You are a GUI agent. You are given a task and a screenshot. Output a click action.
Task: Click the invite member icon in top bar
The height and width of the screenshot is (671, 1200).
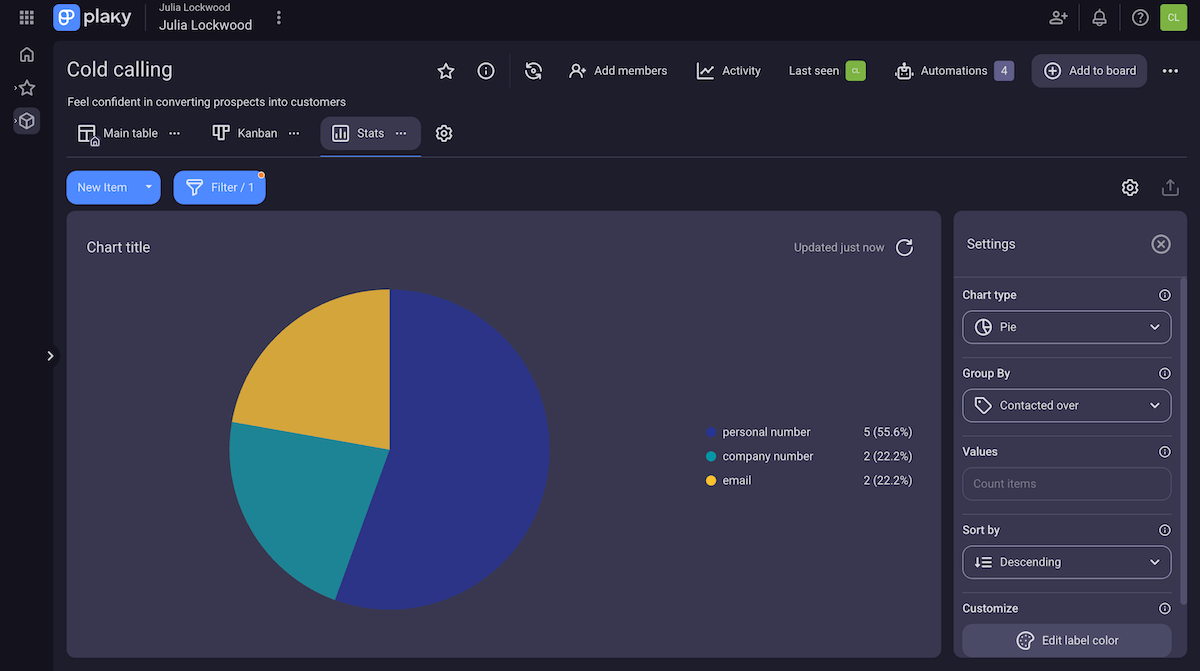[1057, 17]
